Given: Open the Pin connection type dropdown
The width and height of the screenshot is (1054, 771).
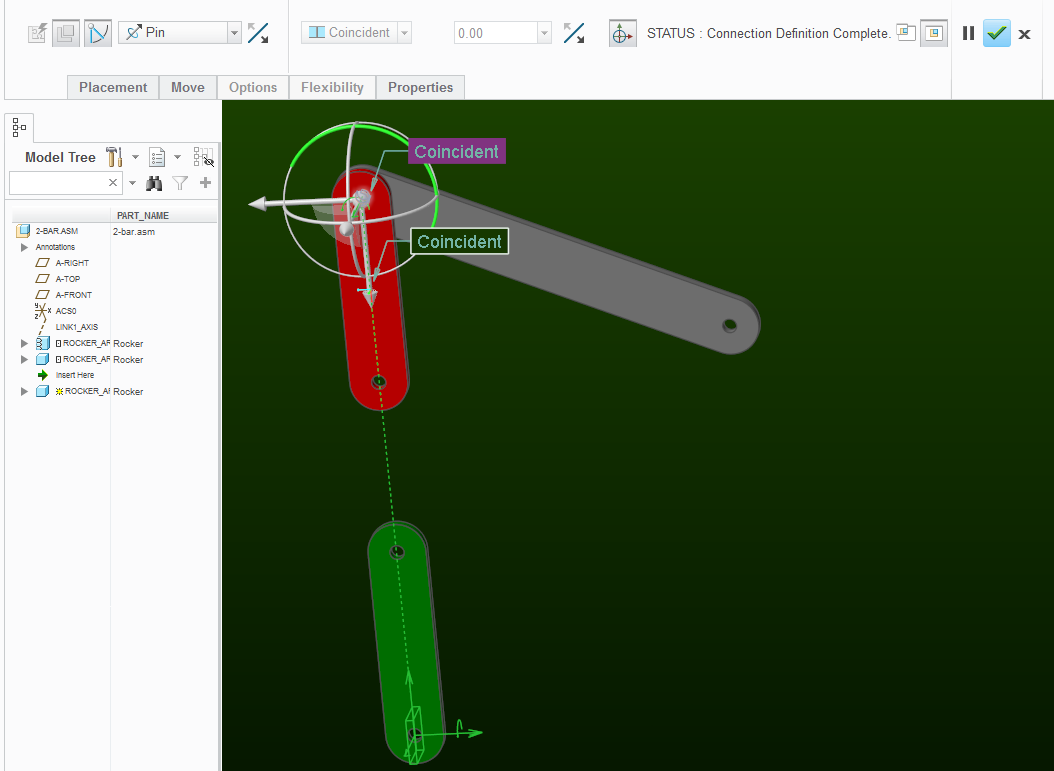Looking at the screenshot, I should 234,32.
